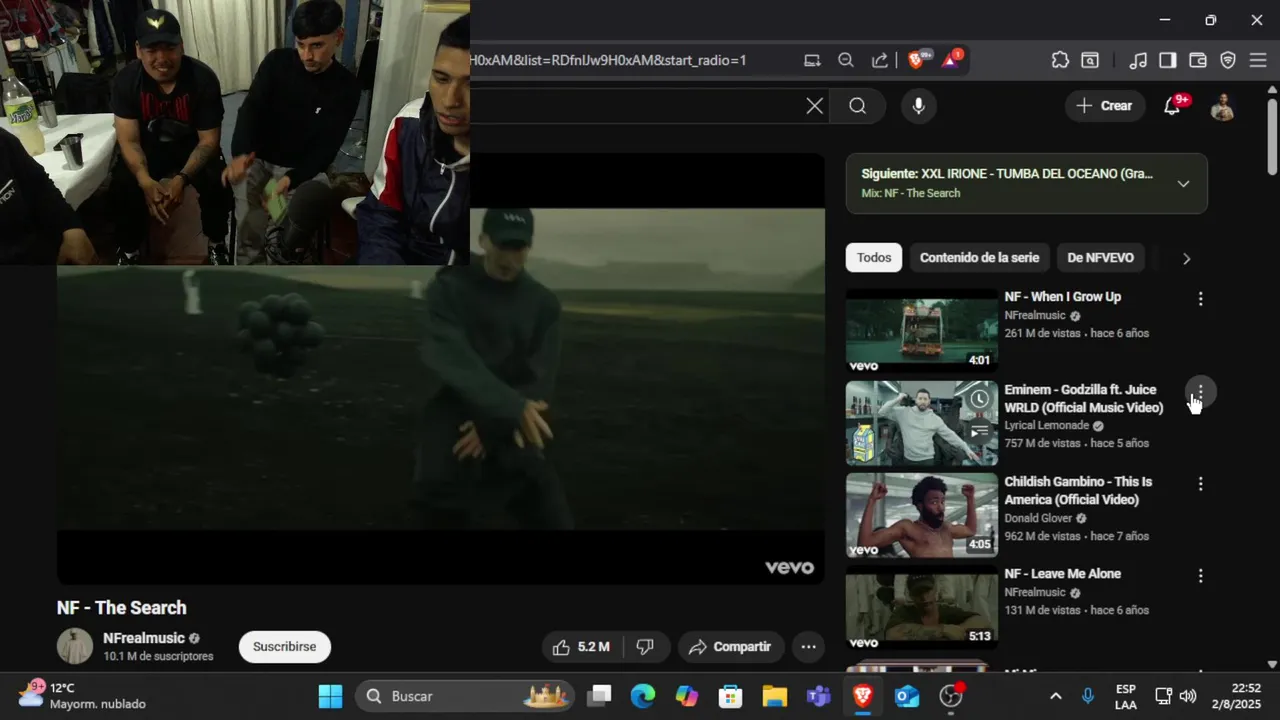
Task: Open options menu for NF - Leave Me Alone
Action: tap(1201, 576)
